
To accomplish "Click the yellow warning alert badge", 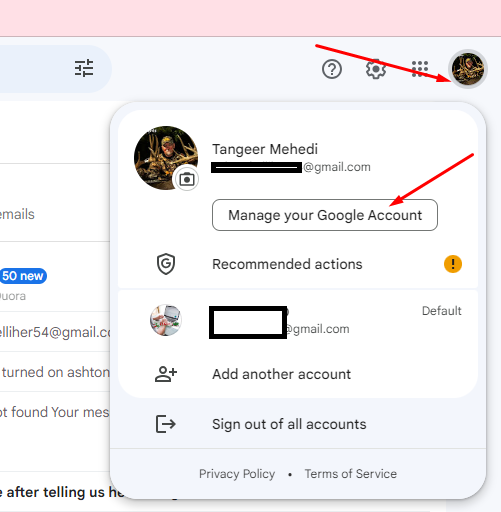I will pos(453,264).
